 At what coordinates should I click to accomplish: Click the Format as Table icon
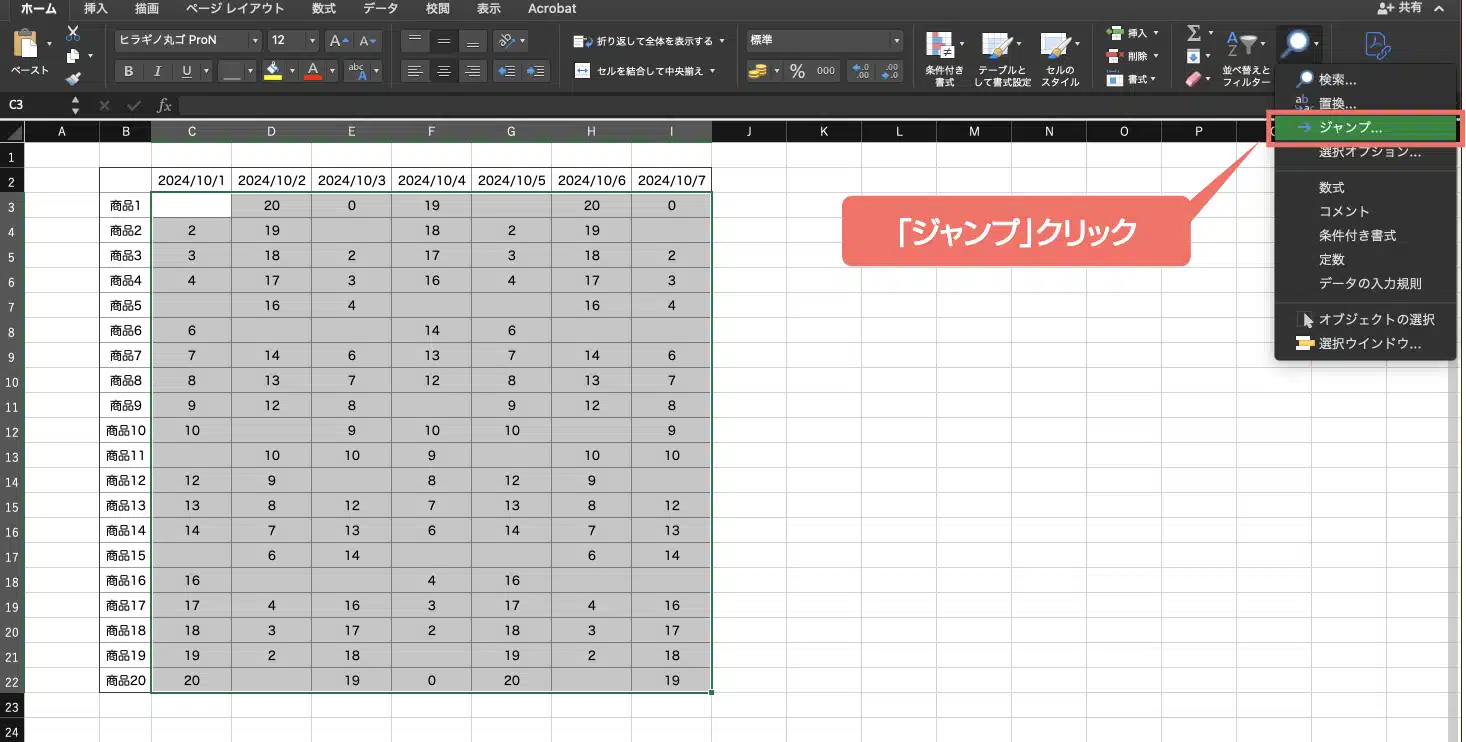coord(996,46)
